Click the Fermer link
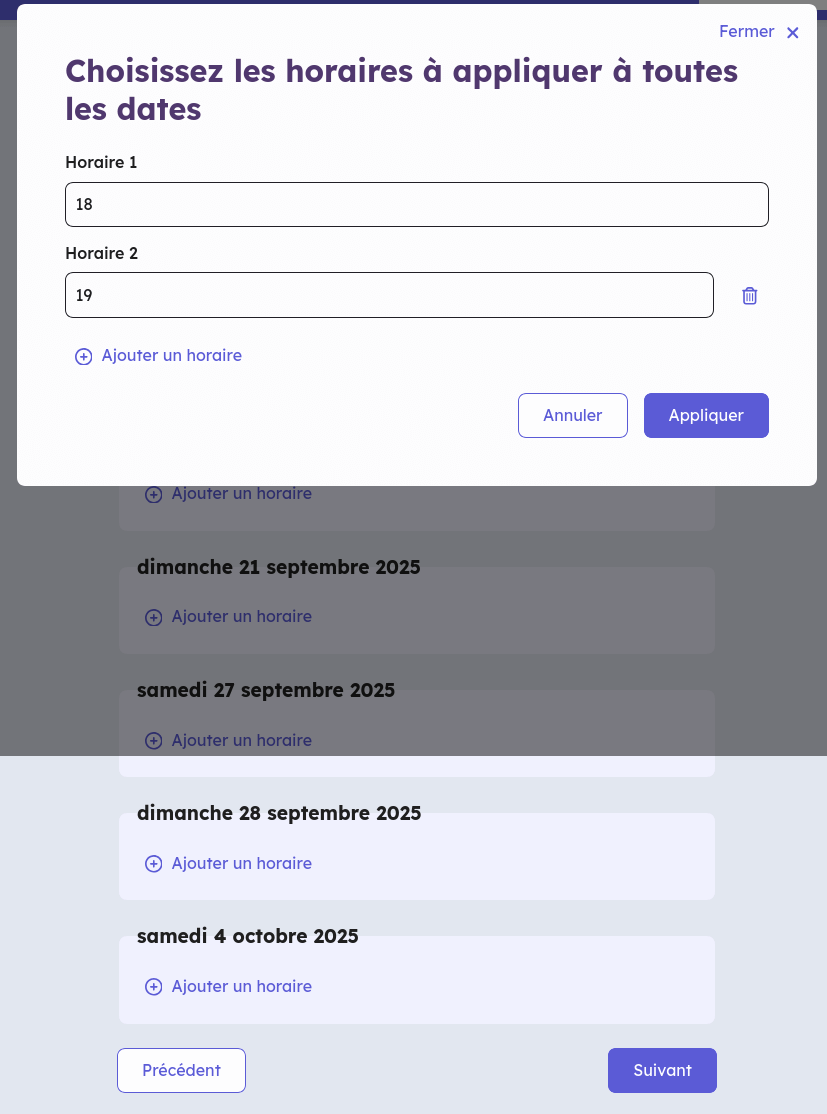Screen dimensions: 827x1114 [746, 32]
